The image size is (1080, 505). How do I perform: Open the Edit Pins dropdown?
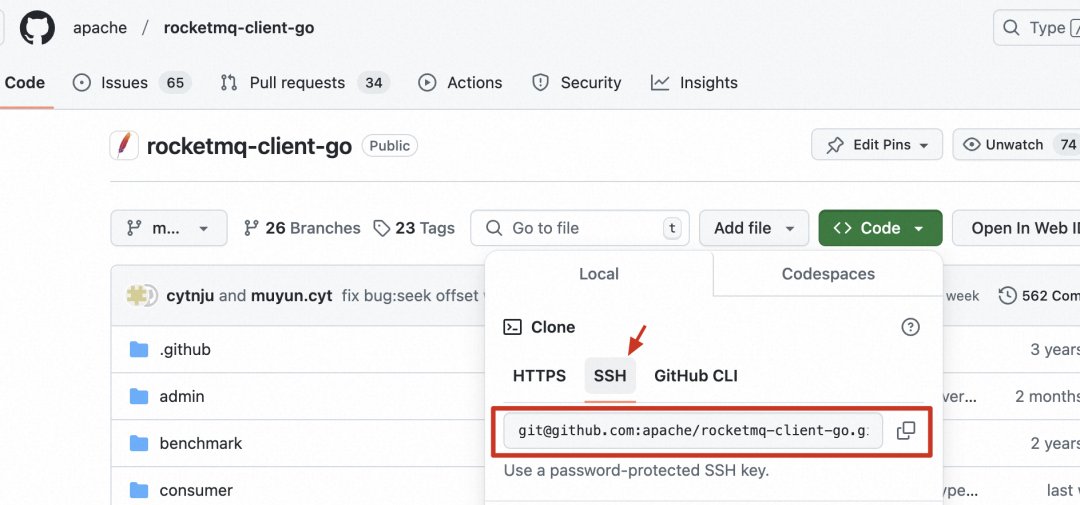point(877,145)
